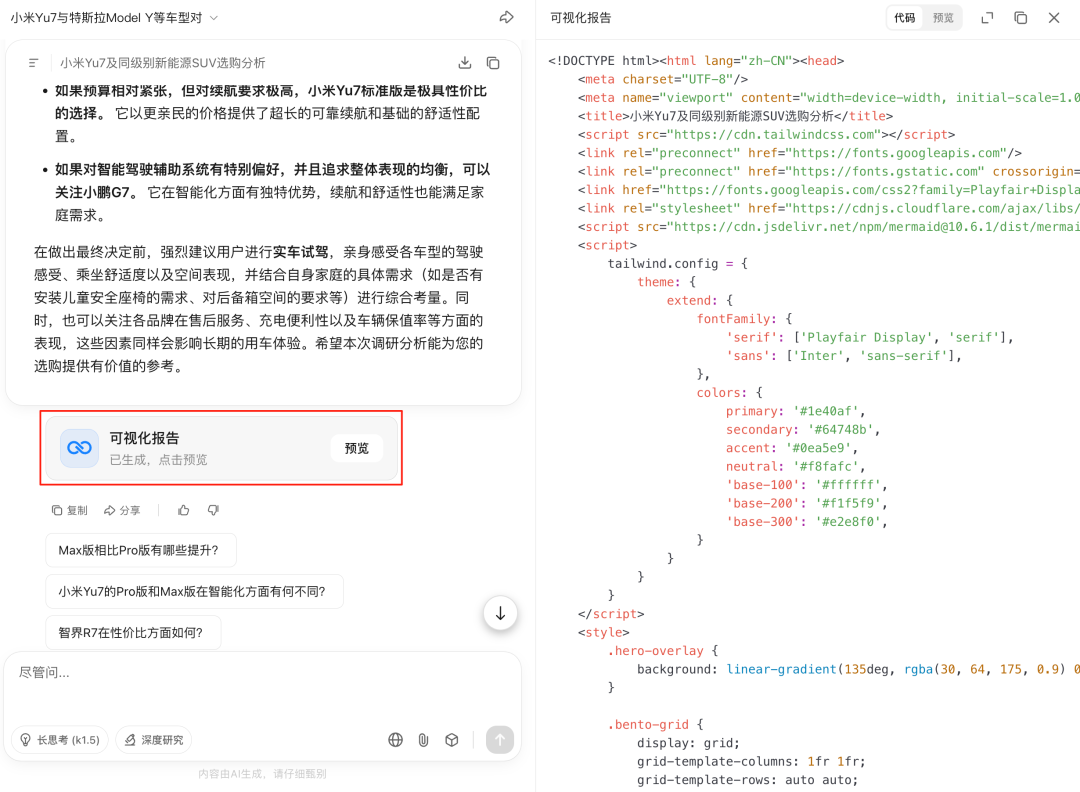This screenshot has height=792, width=1080.
Task: Click the document title '小米Yu7及同级别新能源SUV选购分析'
Action: point(163,63)
